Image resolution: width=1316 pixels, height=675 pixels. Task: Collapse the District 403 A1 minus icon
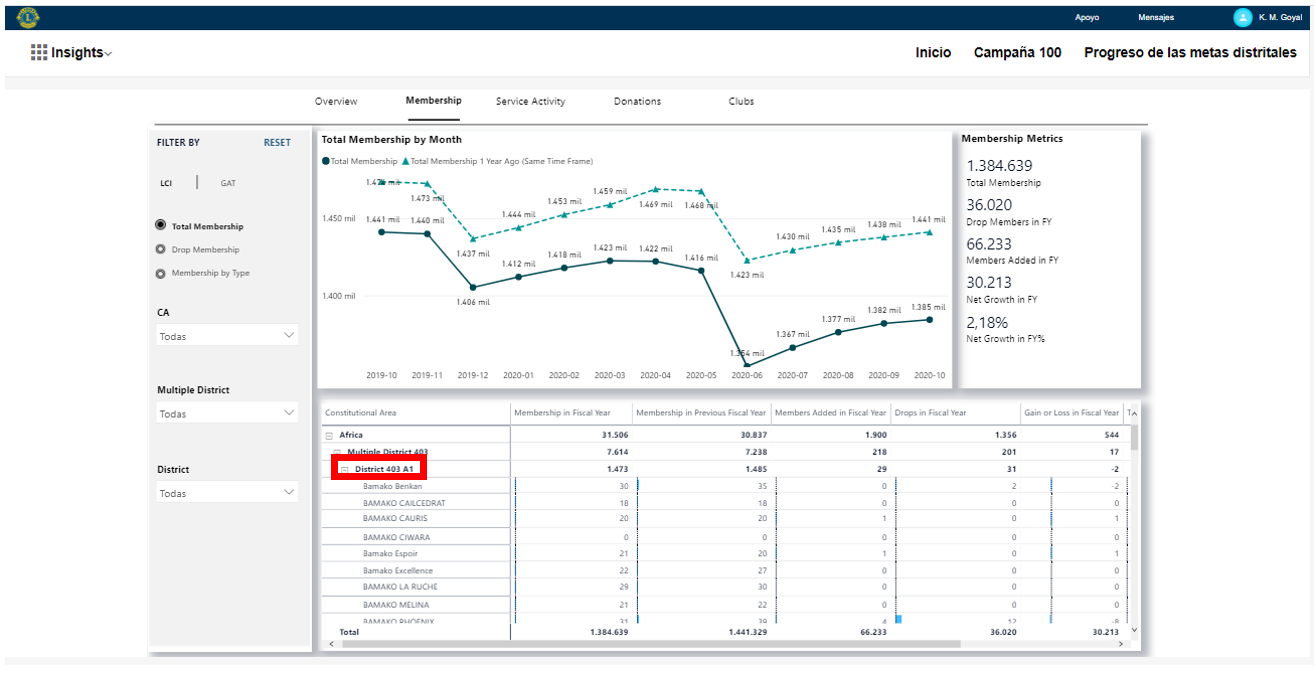pos(344,469)
